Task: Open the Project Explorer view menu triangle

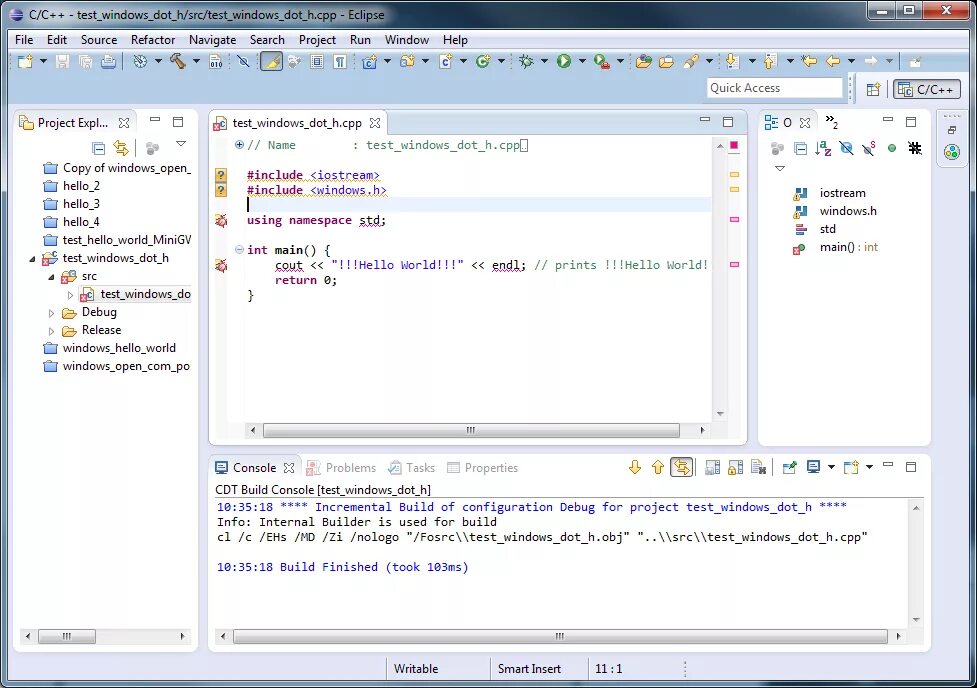Action: coord(181,144)
